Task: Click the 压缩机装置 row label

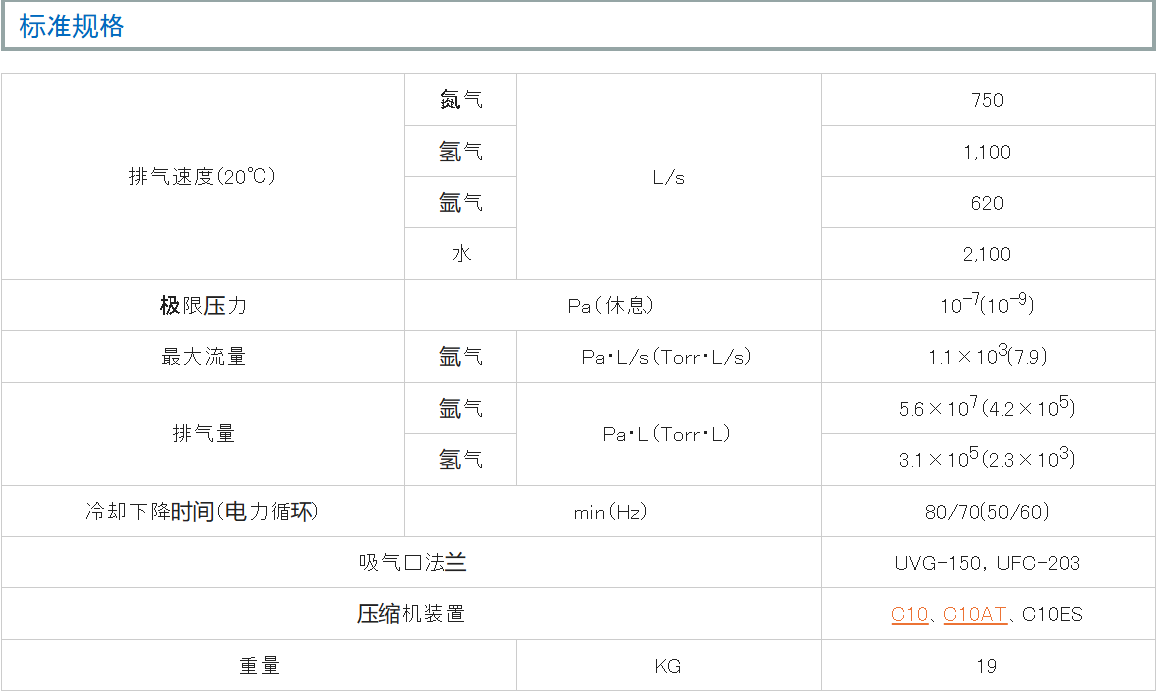Action: click(x=411, y=614)
